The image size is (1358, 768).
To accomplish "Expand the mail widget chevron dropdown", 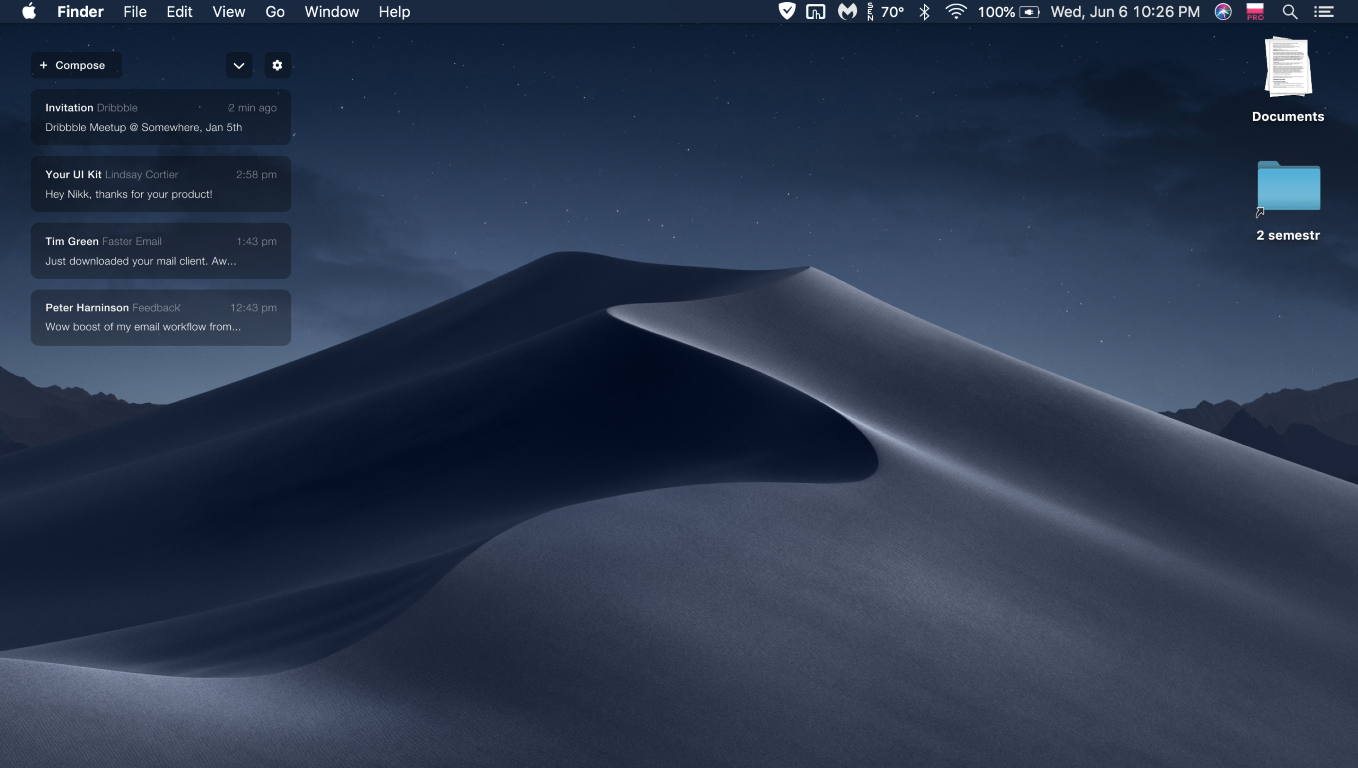I will point(239,65).
